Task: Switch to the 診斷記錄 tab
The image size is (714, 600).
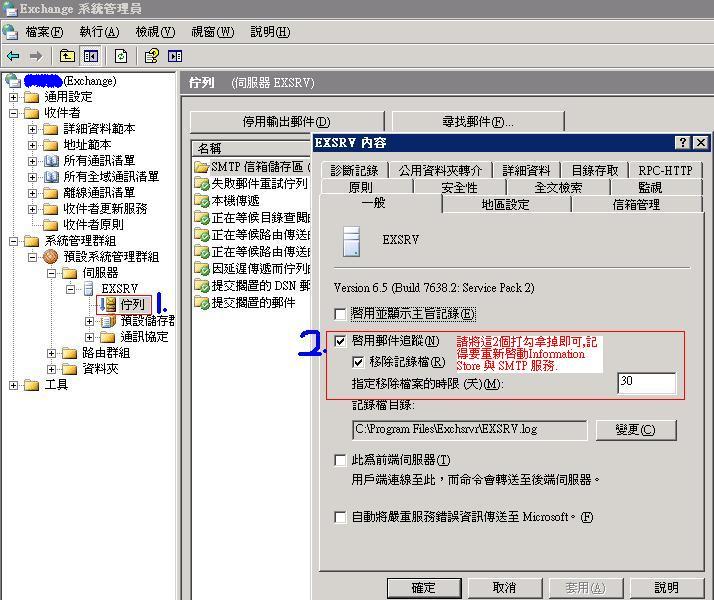Action: coord(354,171)
